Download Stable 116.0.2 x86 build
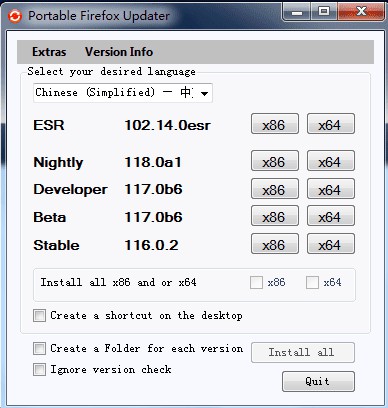This screenshot has height=408, width=388. point(275,244)
